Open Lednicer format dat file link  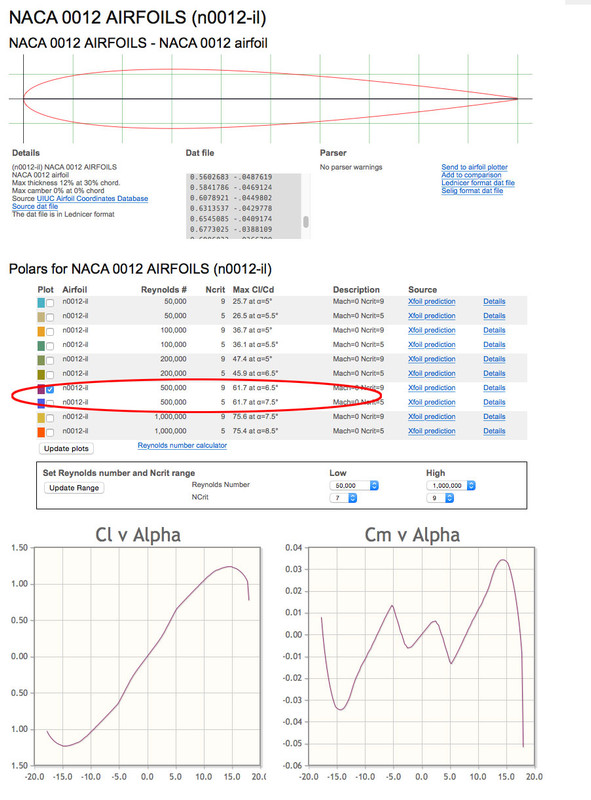[x=478, y=183]
